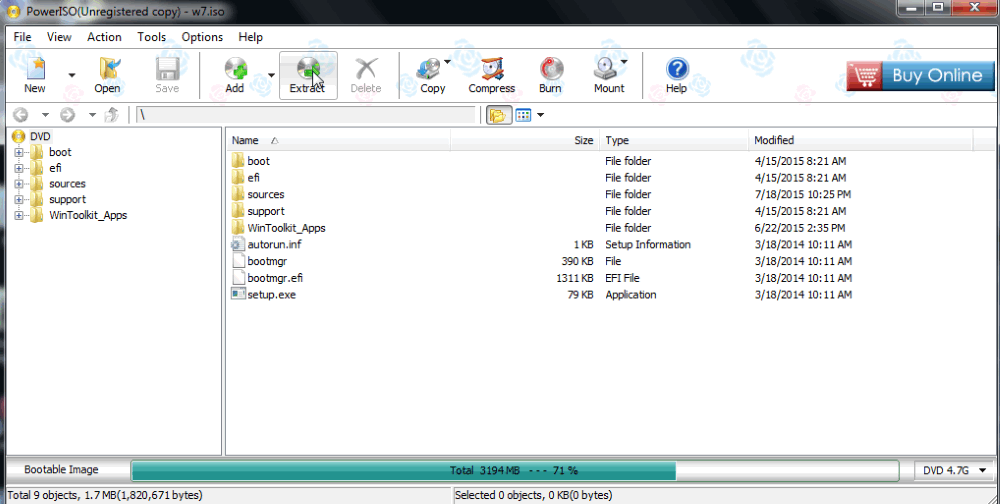This screenshot has height=504, width=1000.
Task: Select the bootmgr file icon
Action: 238,261
